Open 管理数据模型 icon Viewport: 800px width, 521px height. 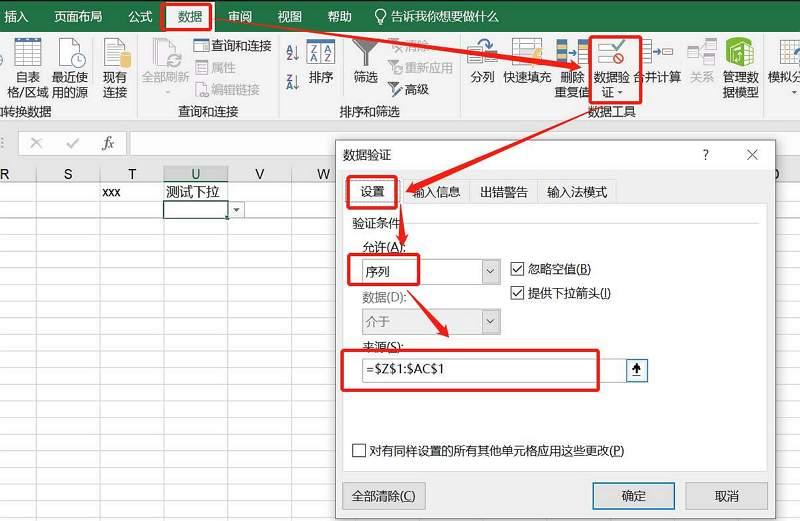click(x=740, y=68)
